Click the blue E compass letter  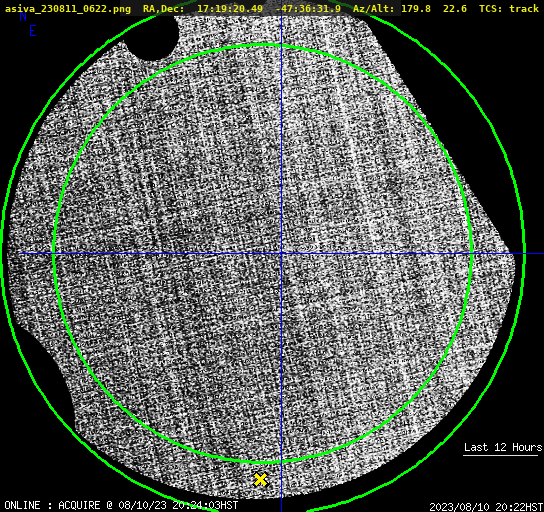[x=33, y=31]
